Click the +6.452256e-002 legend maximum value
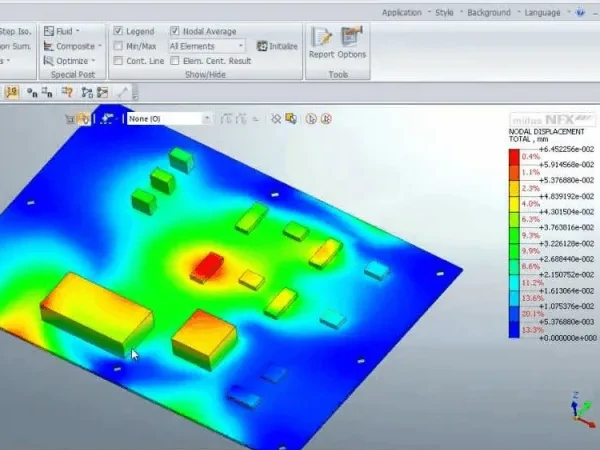Screen dimensions: 600x450 click(x=566, y=149)
